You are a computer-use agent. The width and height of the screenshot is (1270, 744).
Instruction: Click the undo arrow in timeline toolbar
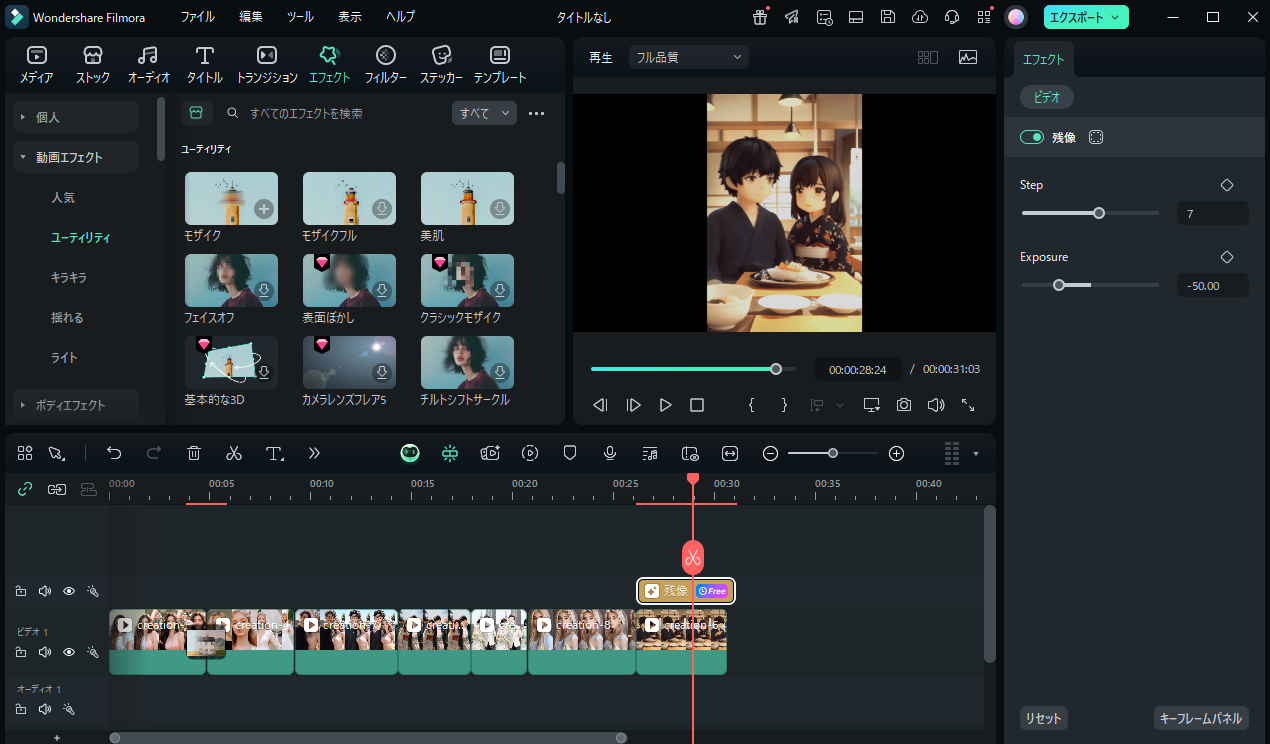(114, 453)
